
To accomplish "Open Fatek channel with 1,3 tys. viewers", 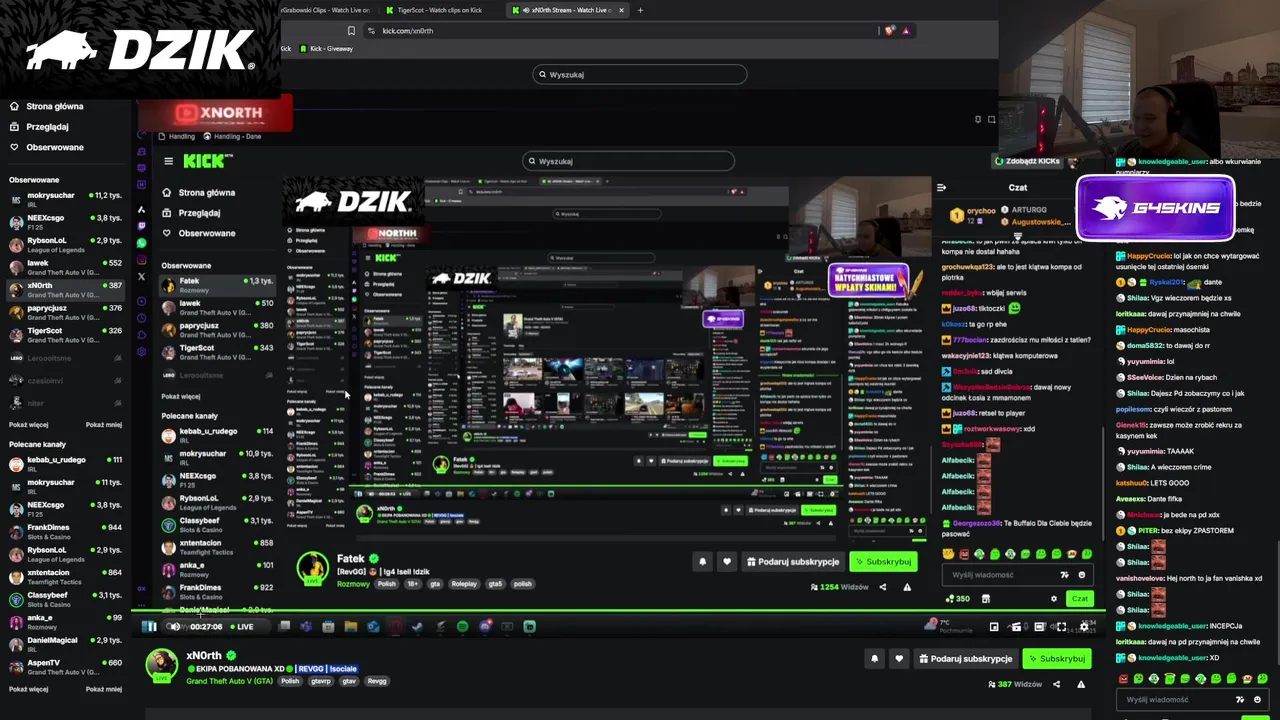I will 217,283.
